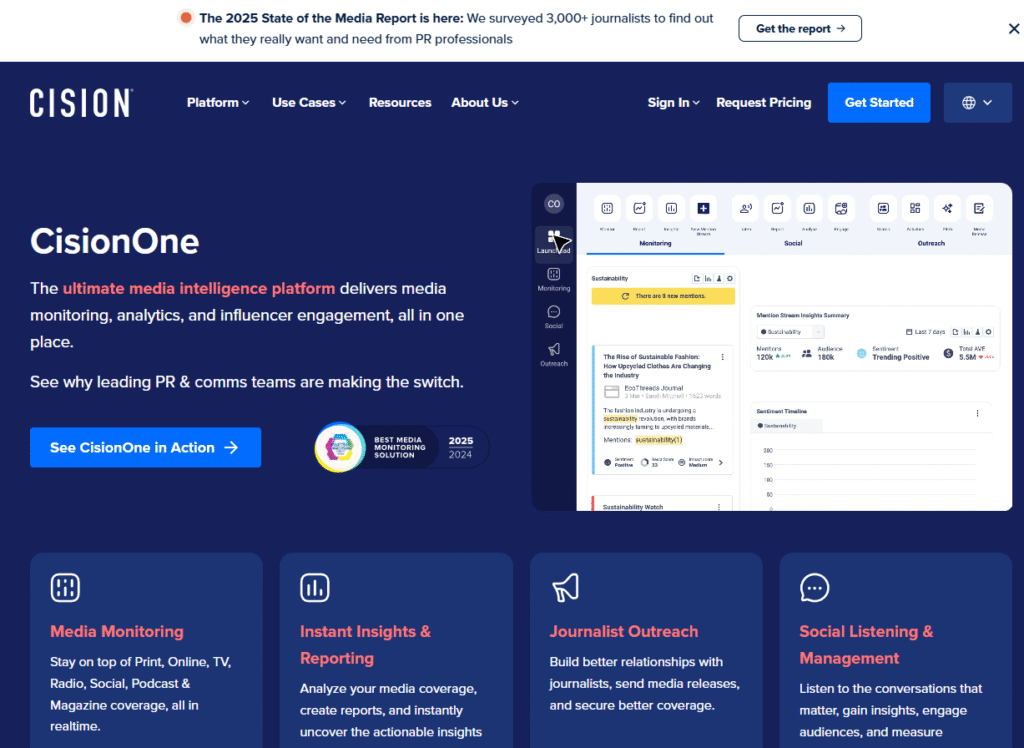The image size is (1024, 748).
Task: Click the Outreach megaphone icon in demo sidebar
Action: tap(553, 350)
